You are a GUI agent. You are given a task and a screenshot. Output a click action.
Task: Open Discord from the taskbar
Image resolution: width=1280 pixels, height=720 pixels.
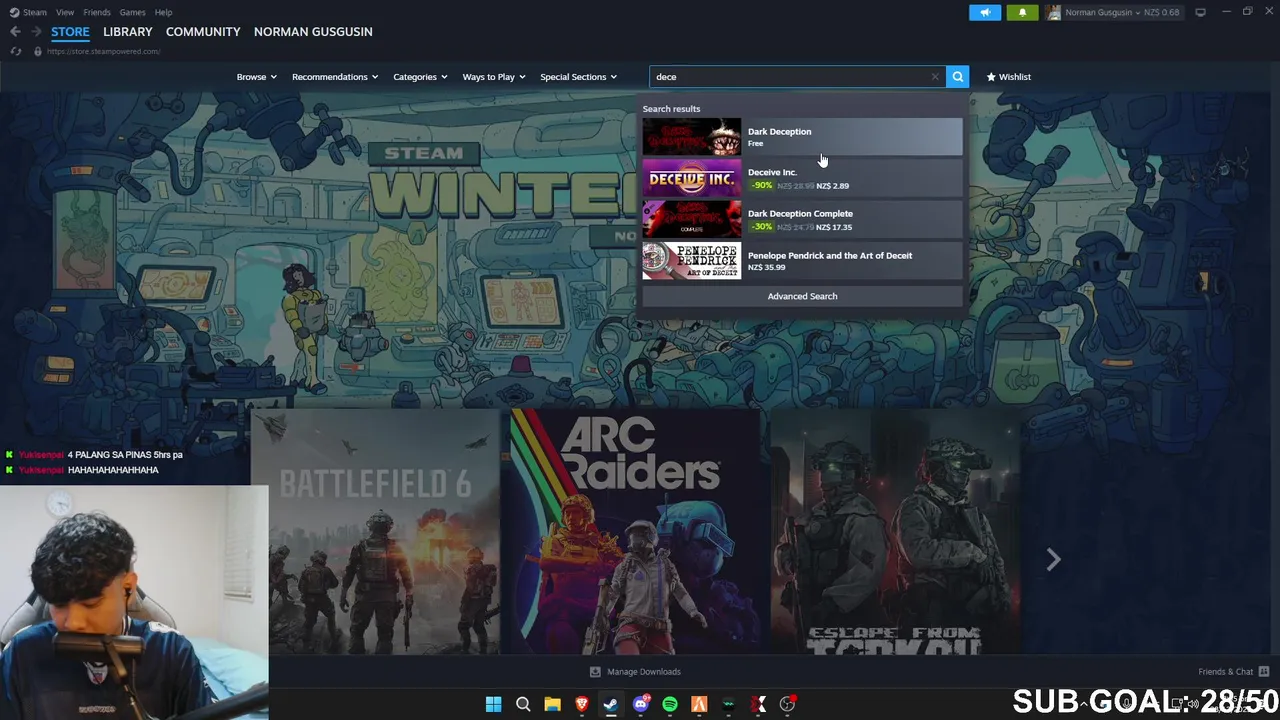(x=641, y=705)
